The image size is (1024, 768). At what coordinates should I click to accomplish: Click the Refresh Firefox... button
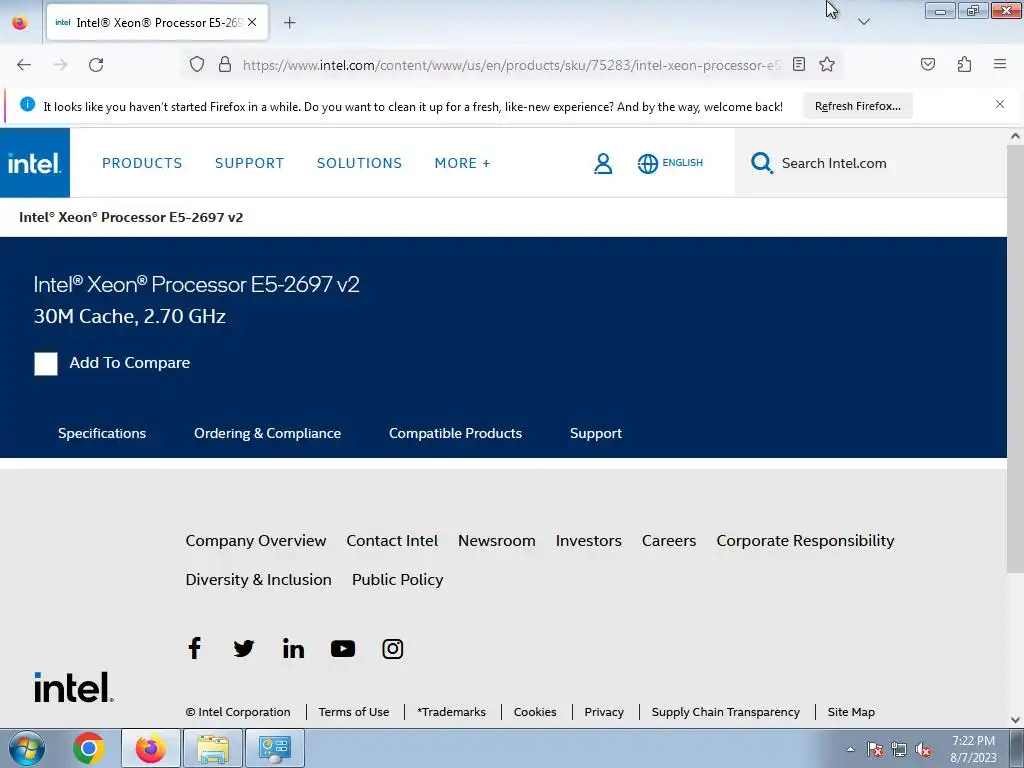[x=857, y=106]
